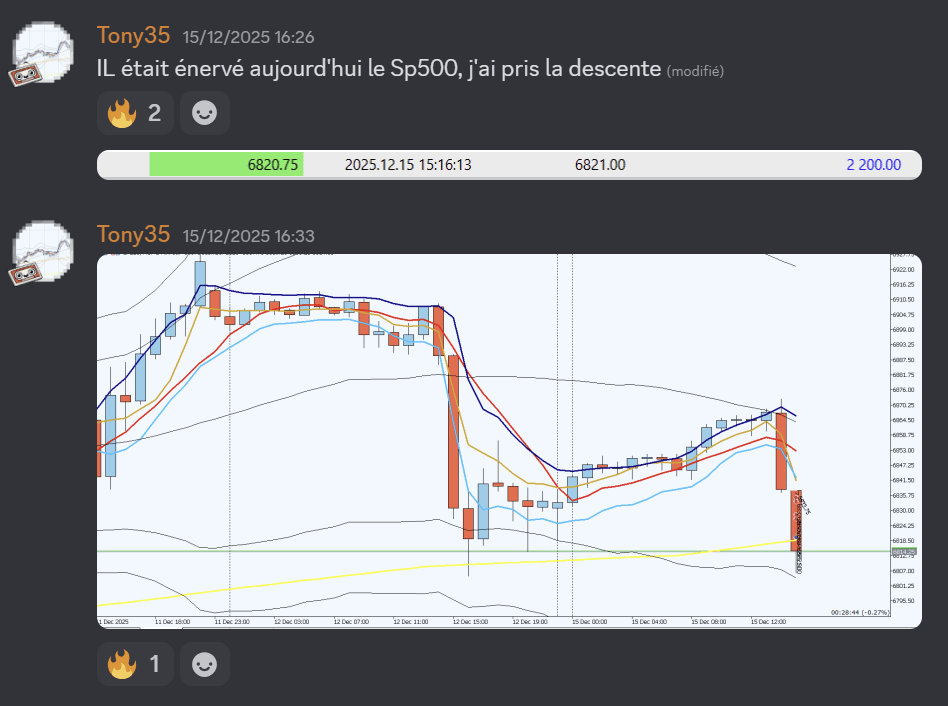This screenshot has height=706, width=948.
Task: Click the green 6820.75 price cell
Action: pyautogui.click(x=227, y=165)
